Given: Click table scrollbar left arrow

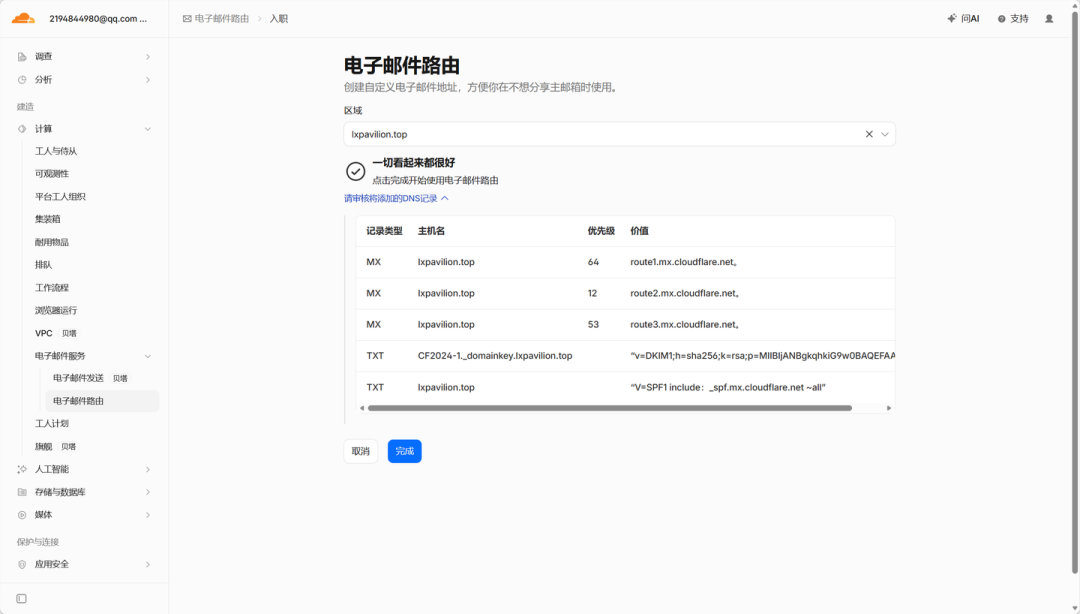Looking at the screenshot, I should coord(362,408).
